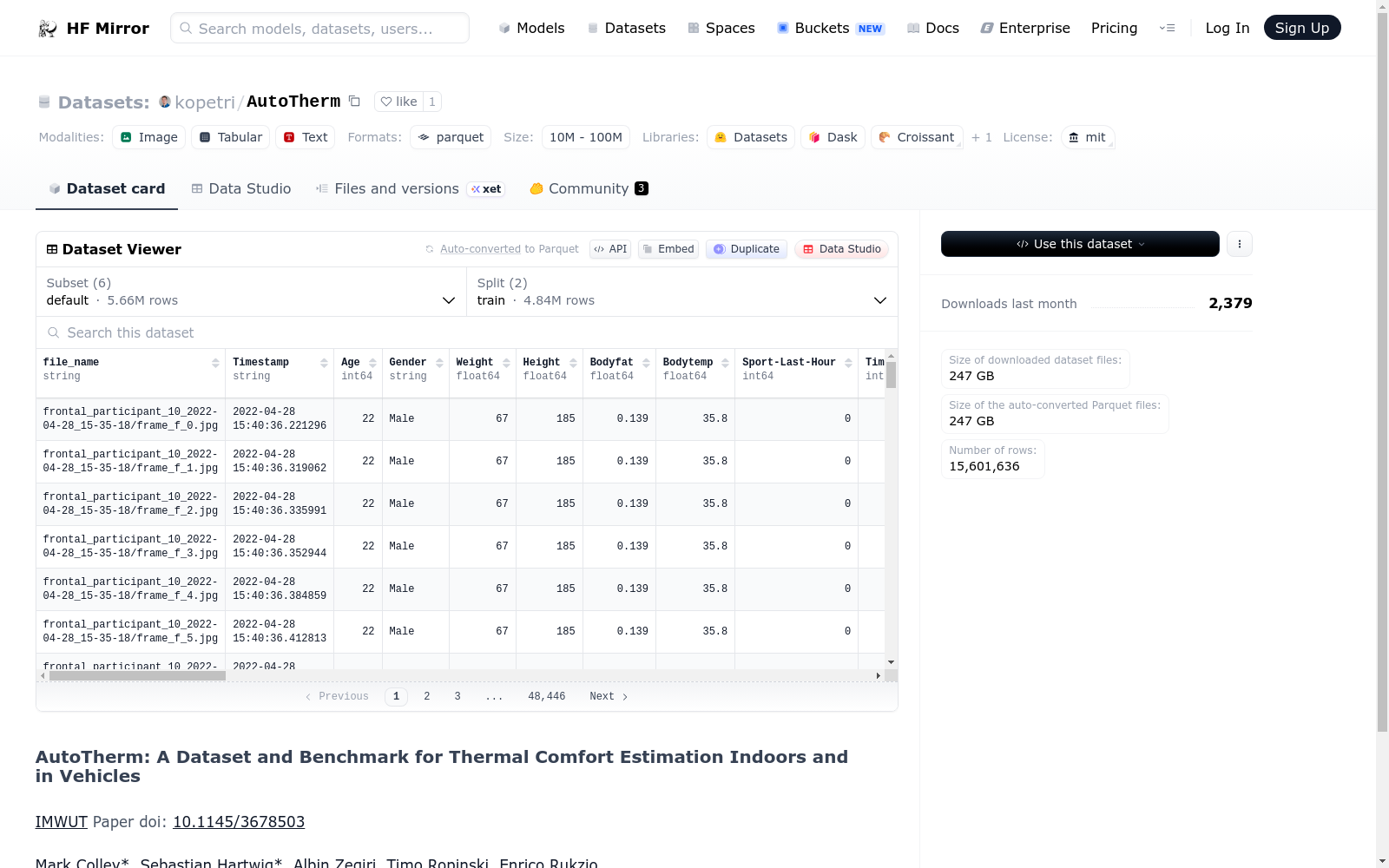Focus the Search this dataset field
Screen dimensions: 1389x868
(x=467, y=332)
